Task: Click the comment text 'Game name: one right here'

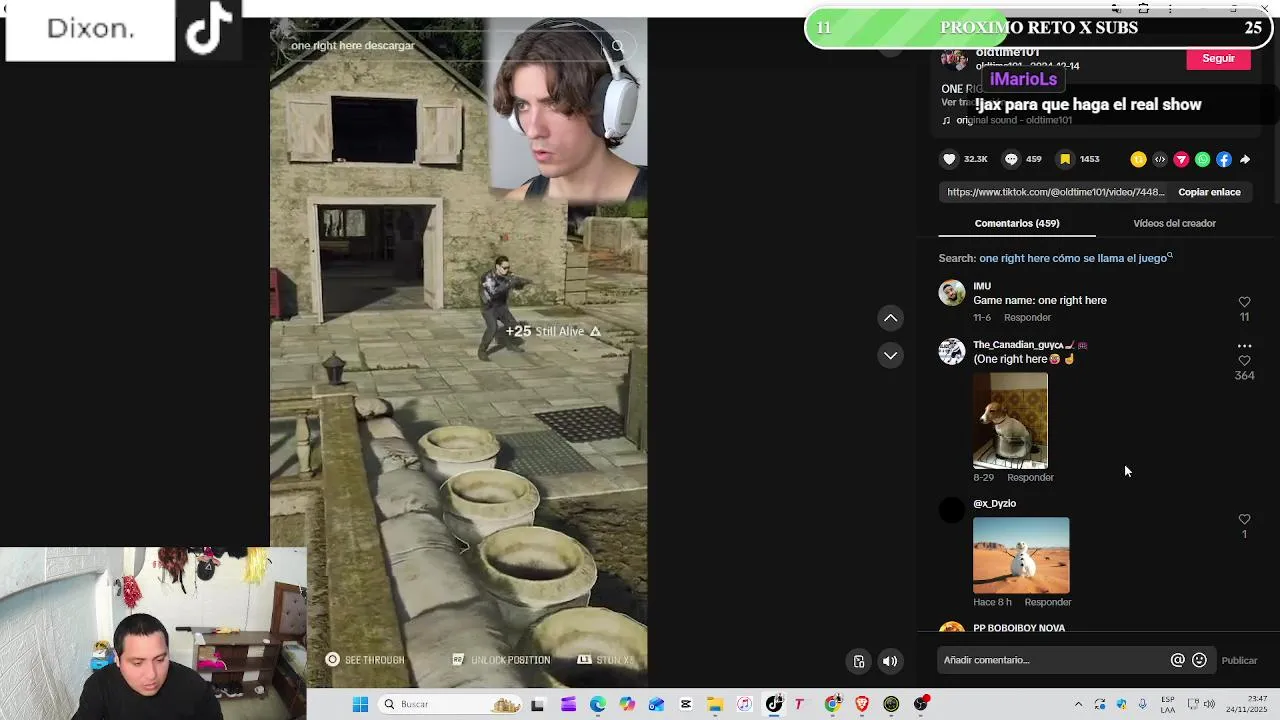Action: pyautogui.click(x=1040, y=300)
